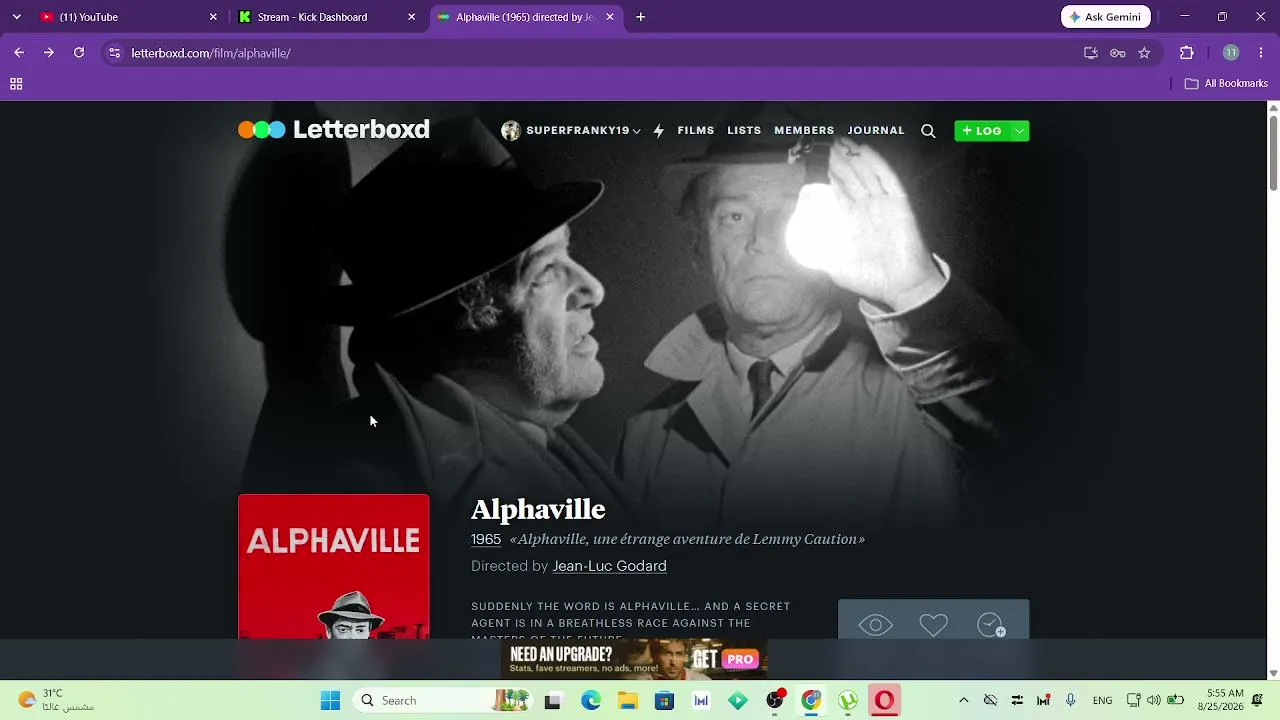Open the Windows Start menu
This screenshot has width=1280, height=720.
(x=330, y=701)
